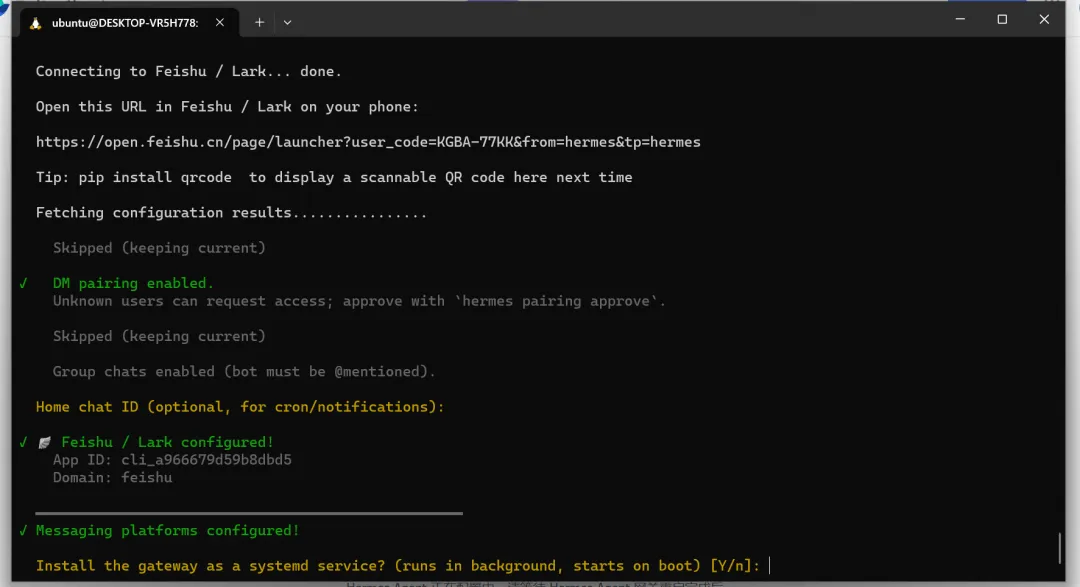Viewport: 1080px width, 587px height.
Task: Click first 'Skipped (keeping current)' line
Action: point(159,248)
